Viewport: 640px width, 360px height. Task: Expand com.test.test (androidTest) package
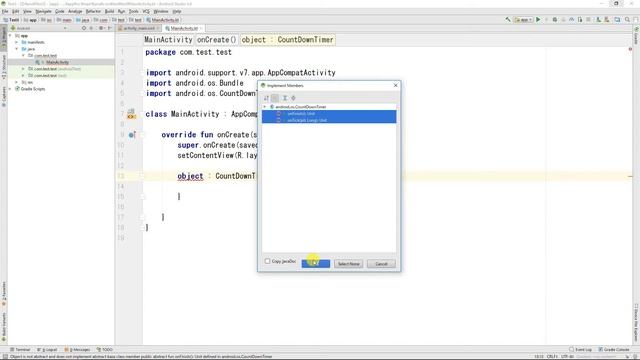[24, 69]
